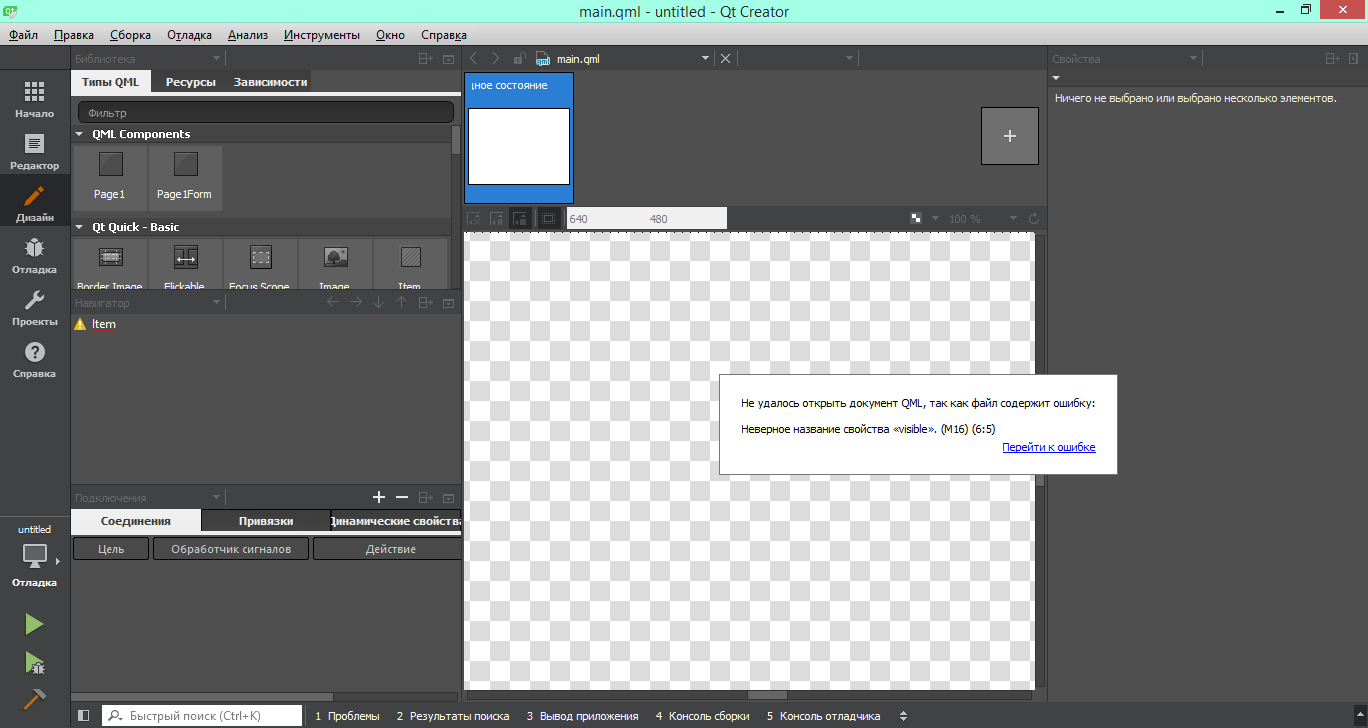The height and width of the screenshot is (728, 1368).
Task: Move navigator item up arrow
Action: (402, 302)
